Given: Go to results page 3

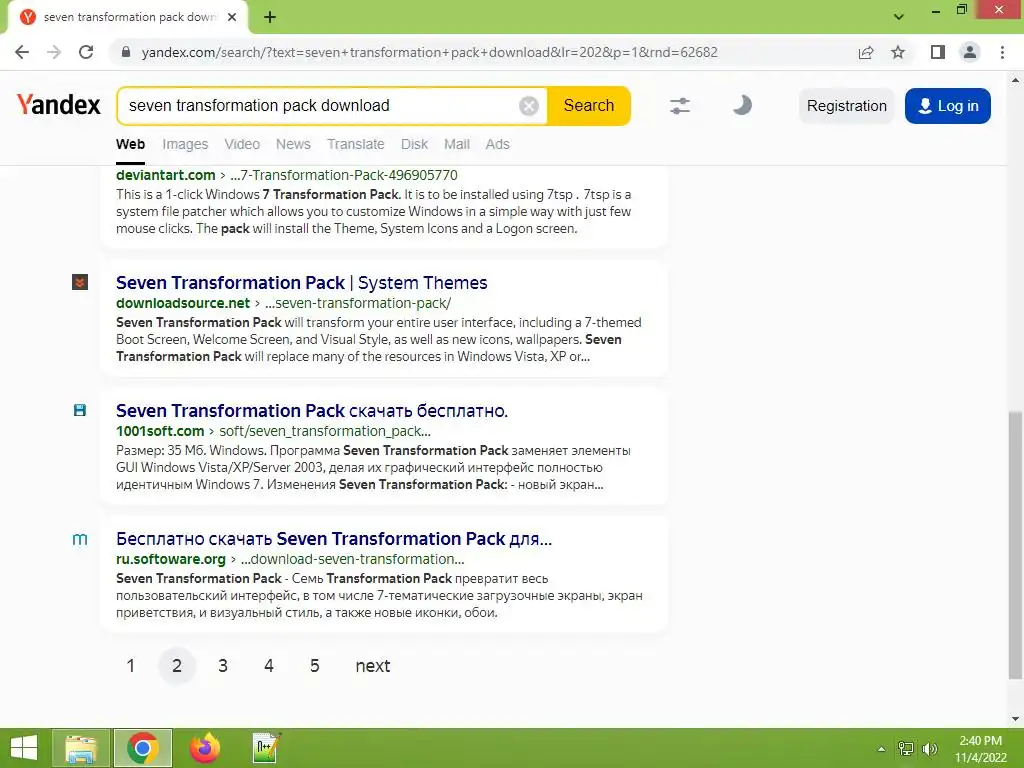Looking at the screenshot, I should (x=223, y=665).
